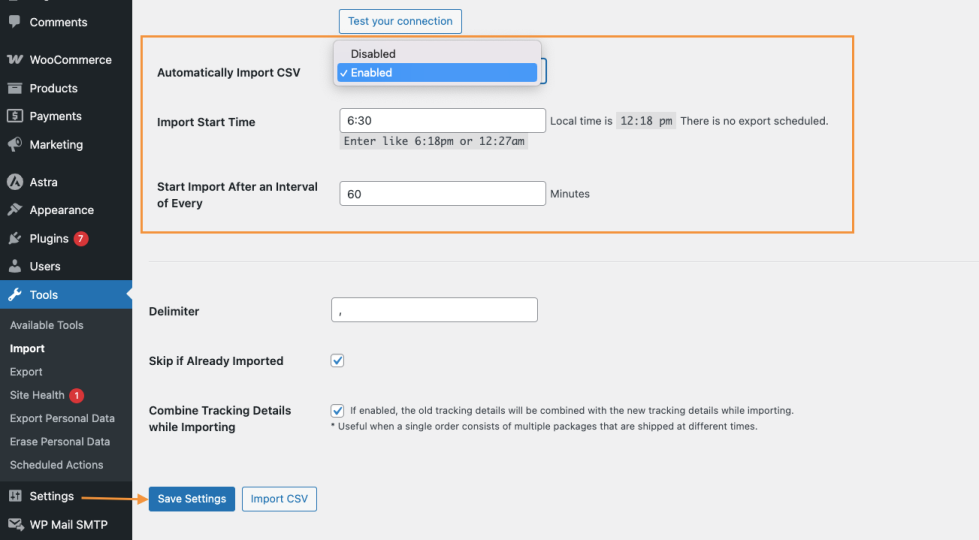Click the Appearance paintbrush icon
The width and height of the screenshot is (979, 540).
click(x=15, y=210)
